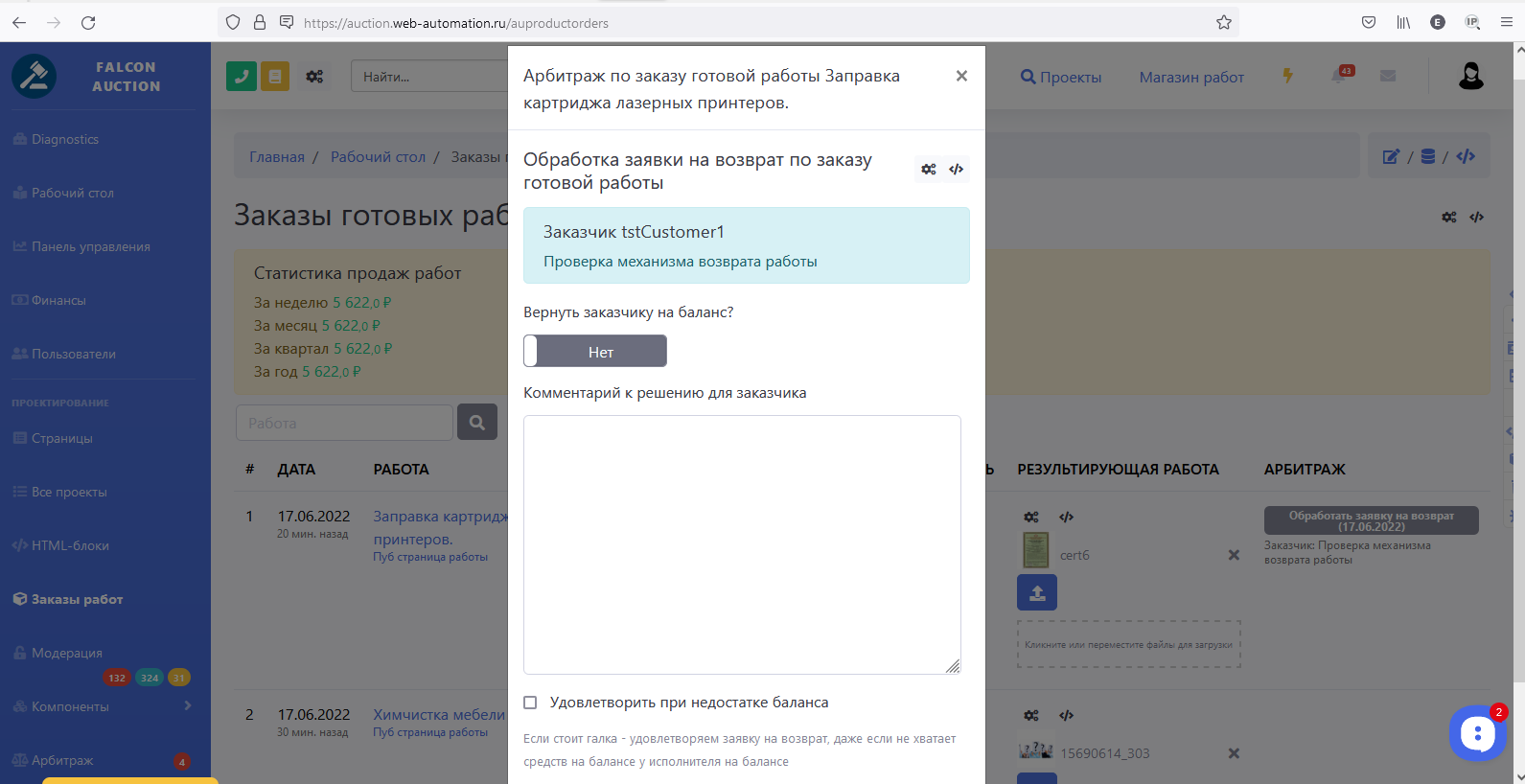Open the Магазин работ link
1525x784 pixels.
1191,78
